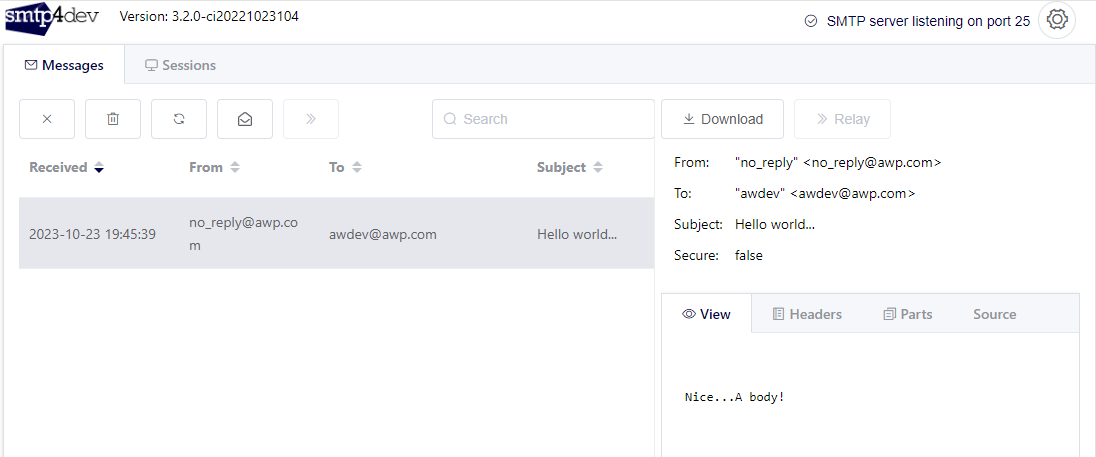The width and height of the screenshot is (1096, 457).
Task: Click the double chevron relay icon in toolbar
Action: click(311, 119)
